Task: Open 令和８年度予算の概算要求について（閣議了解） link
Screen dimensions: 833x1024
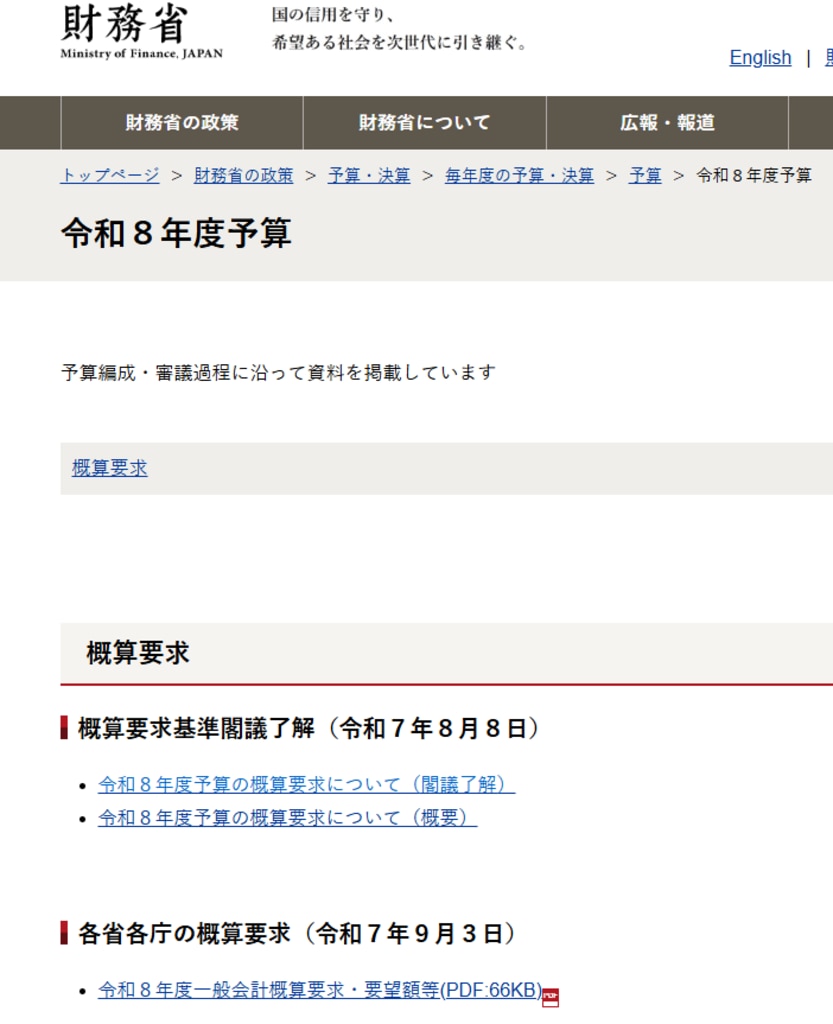Action: pyautogui.click(x=306, y=785)
